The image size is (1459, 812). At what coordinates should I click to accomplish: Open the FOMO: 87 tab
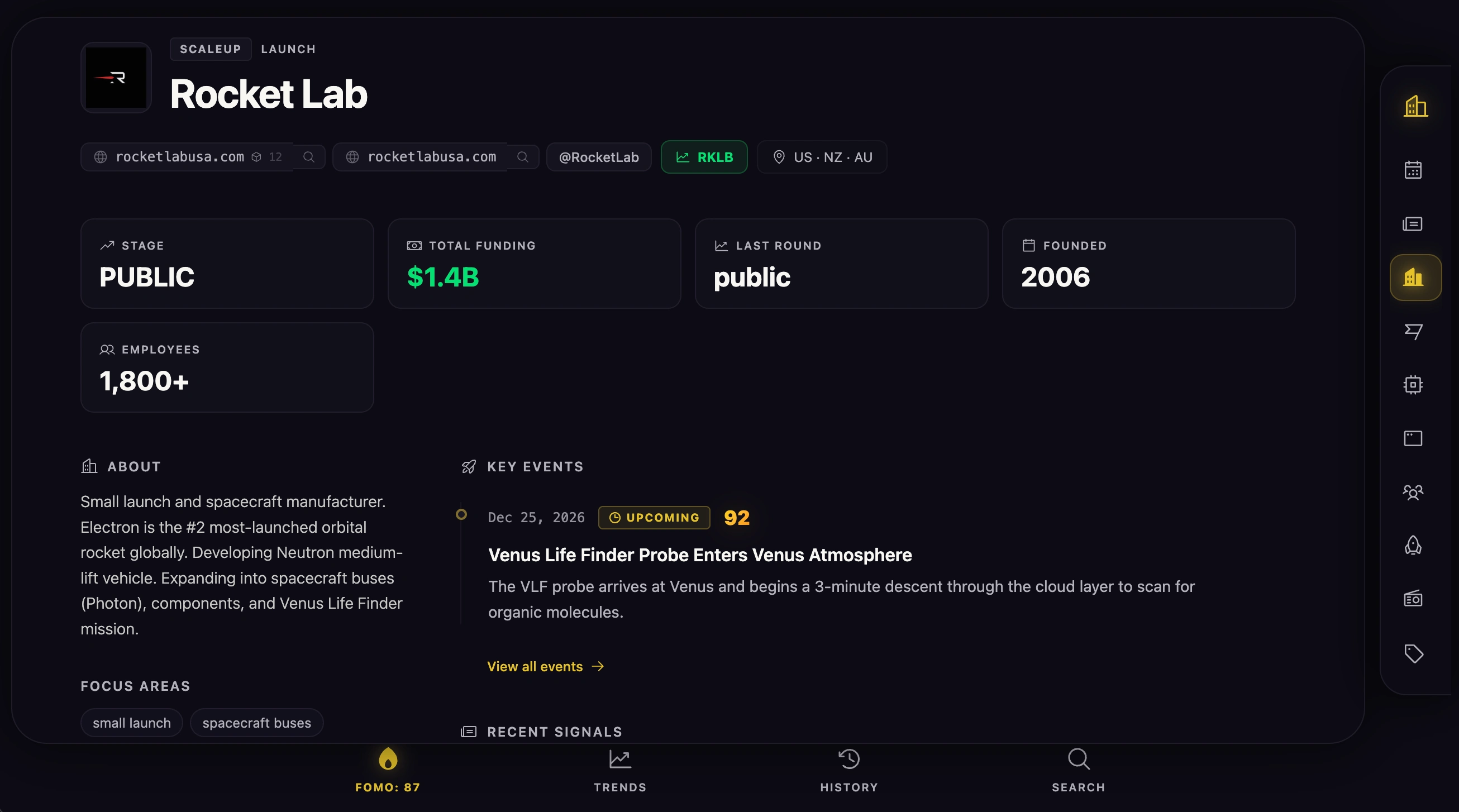[x=388, y=770]
